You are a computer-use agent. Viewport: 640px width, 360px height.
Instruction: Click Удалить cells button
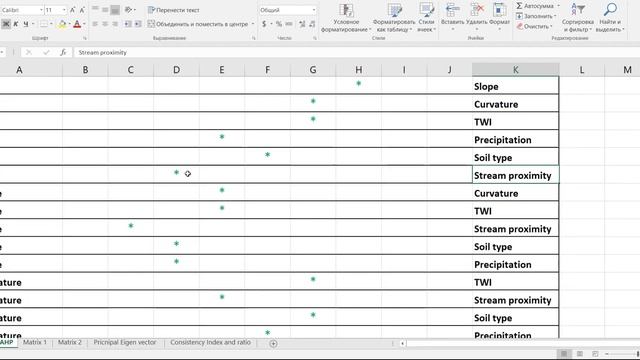[x=476, y=18]
